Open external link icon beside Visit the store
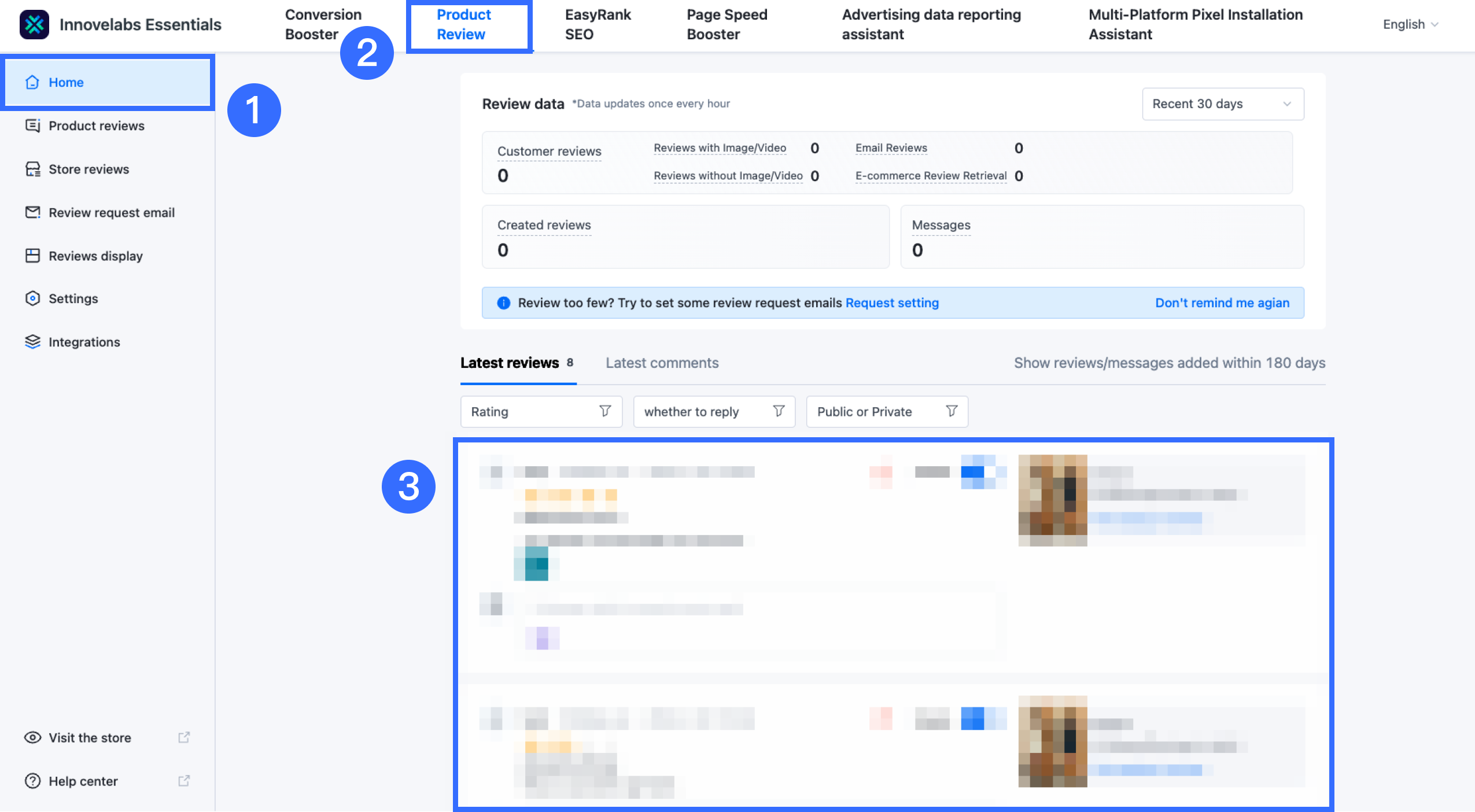 click(x=184, y=737)
